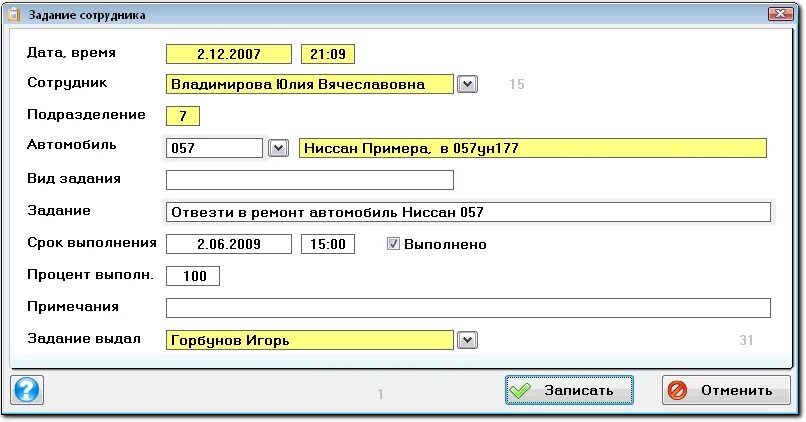
Task: Open help via the question mark icon
Action: pos(27,390)
